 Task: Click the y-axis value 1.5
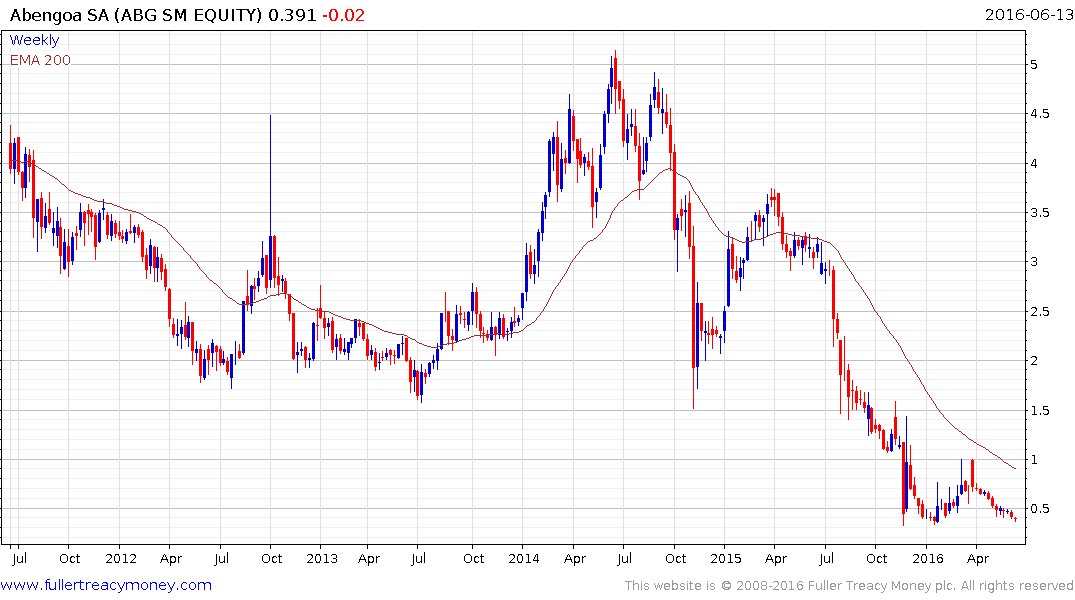pos(1040,410)
